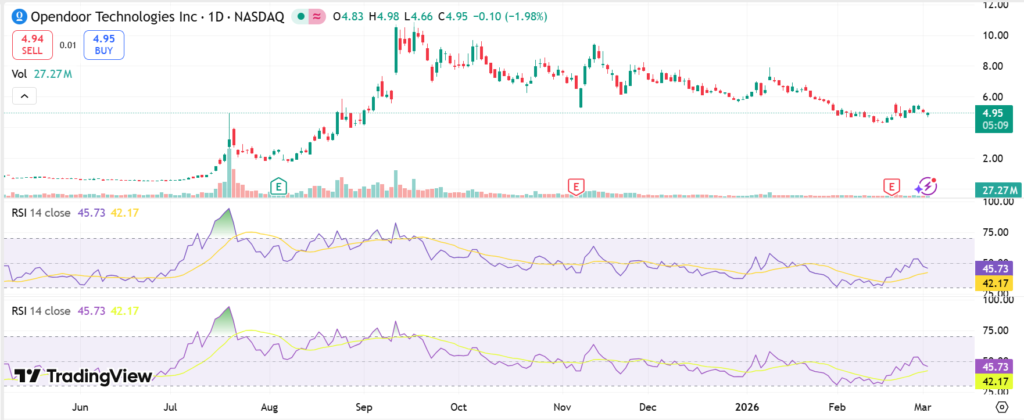
Task: Collapse the indicator legend with the chevron
Action: pos(24,97)
